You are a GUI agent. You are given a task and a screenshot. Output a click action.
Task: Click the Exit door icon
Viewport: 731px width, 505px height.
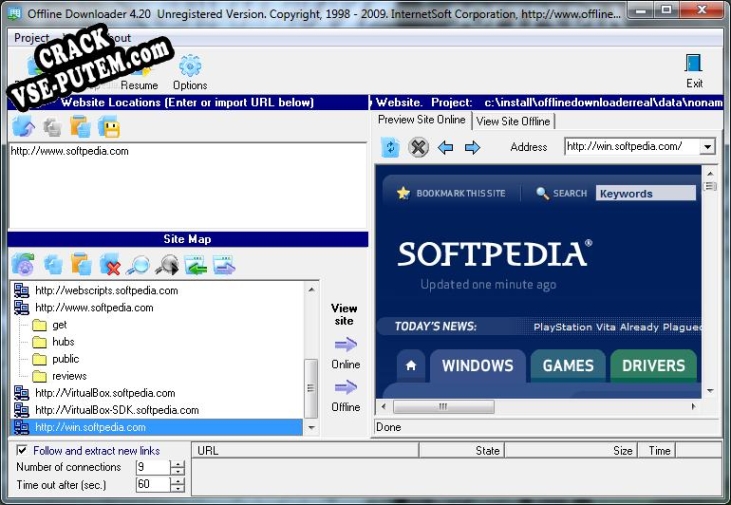694,65
